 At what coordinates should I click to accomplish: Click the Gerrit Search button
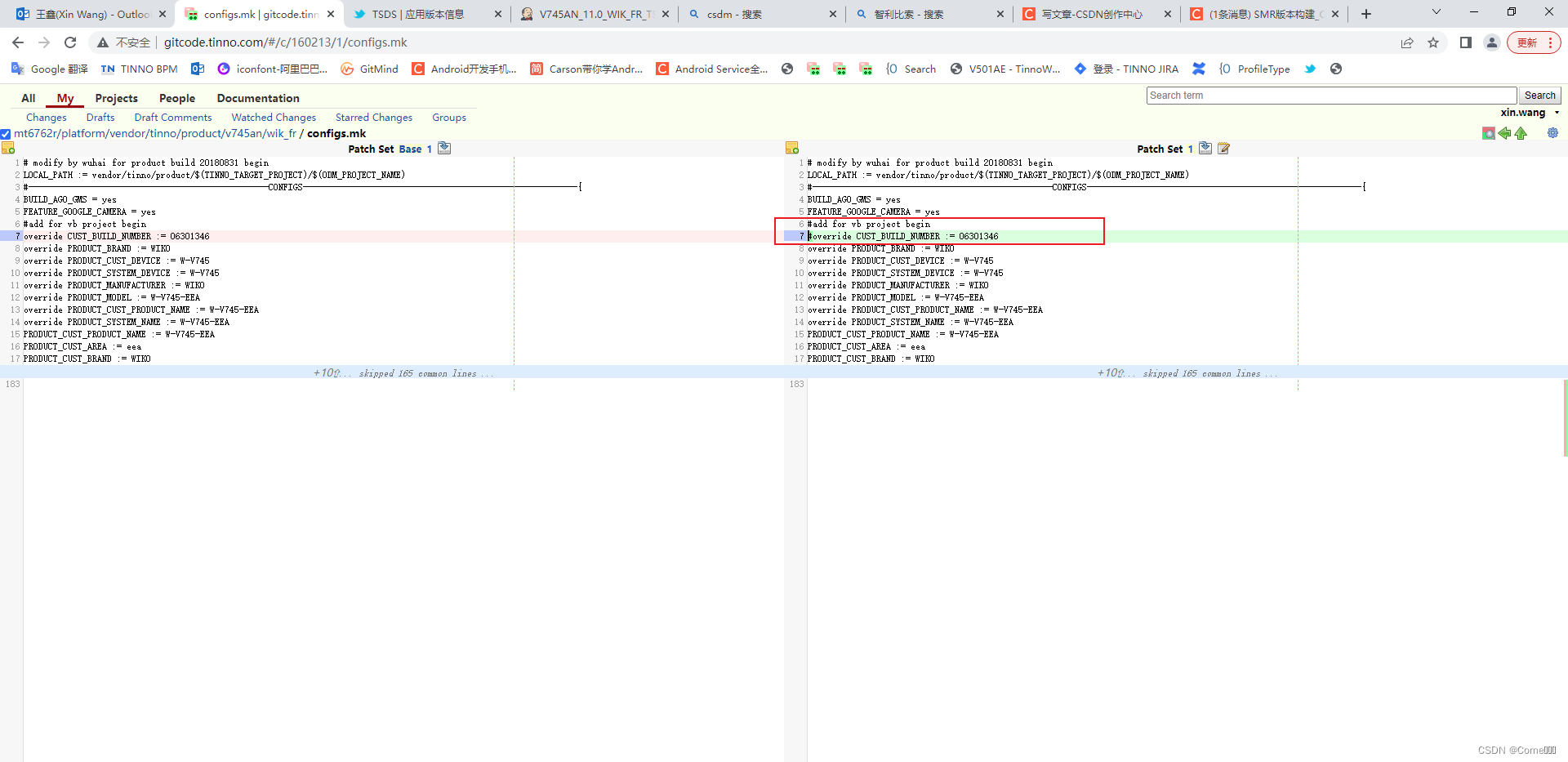(x=1539, y=96)
